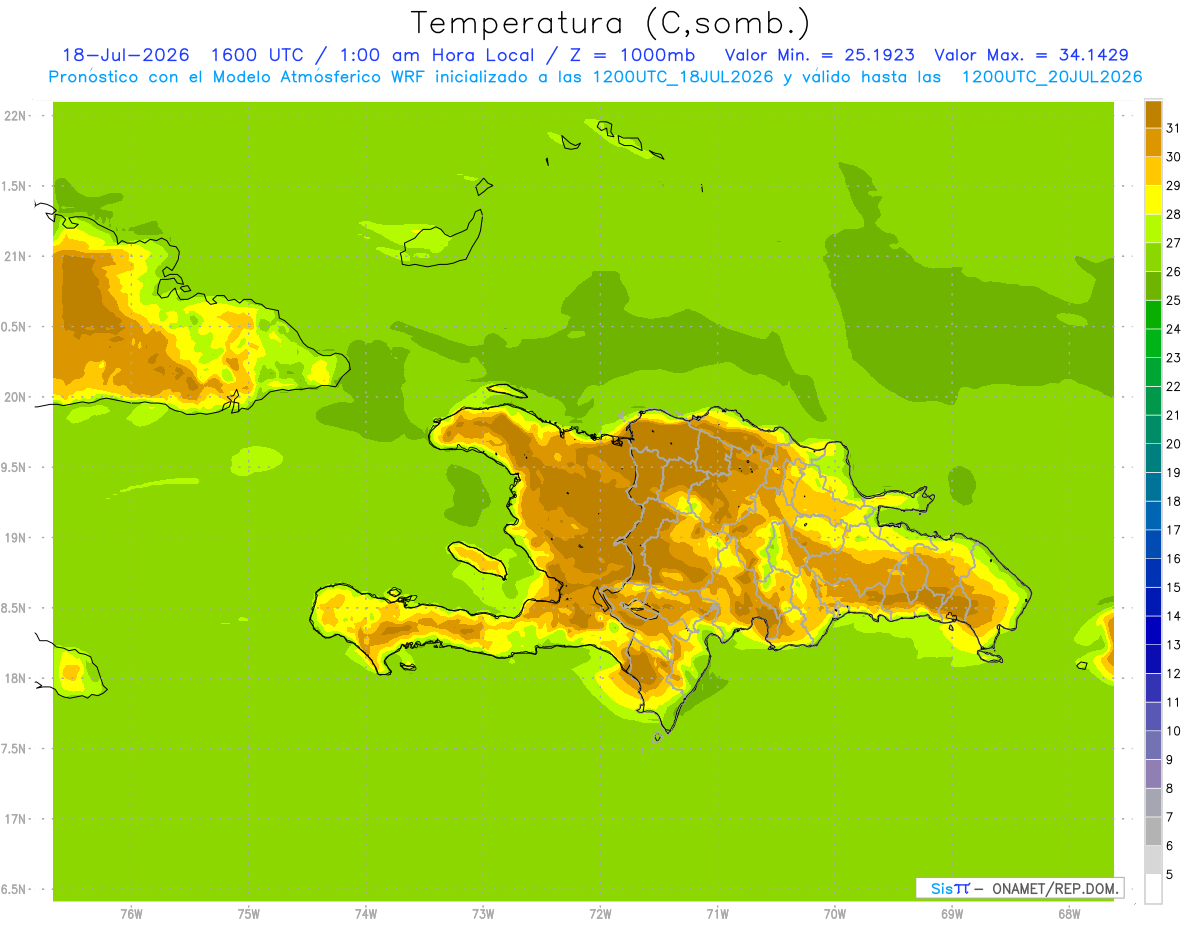Pick the colorbar segment between 27 and 28

pyautogui.click(x=1153, y=228)
